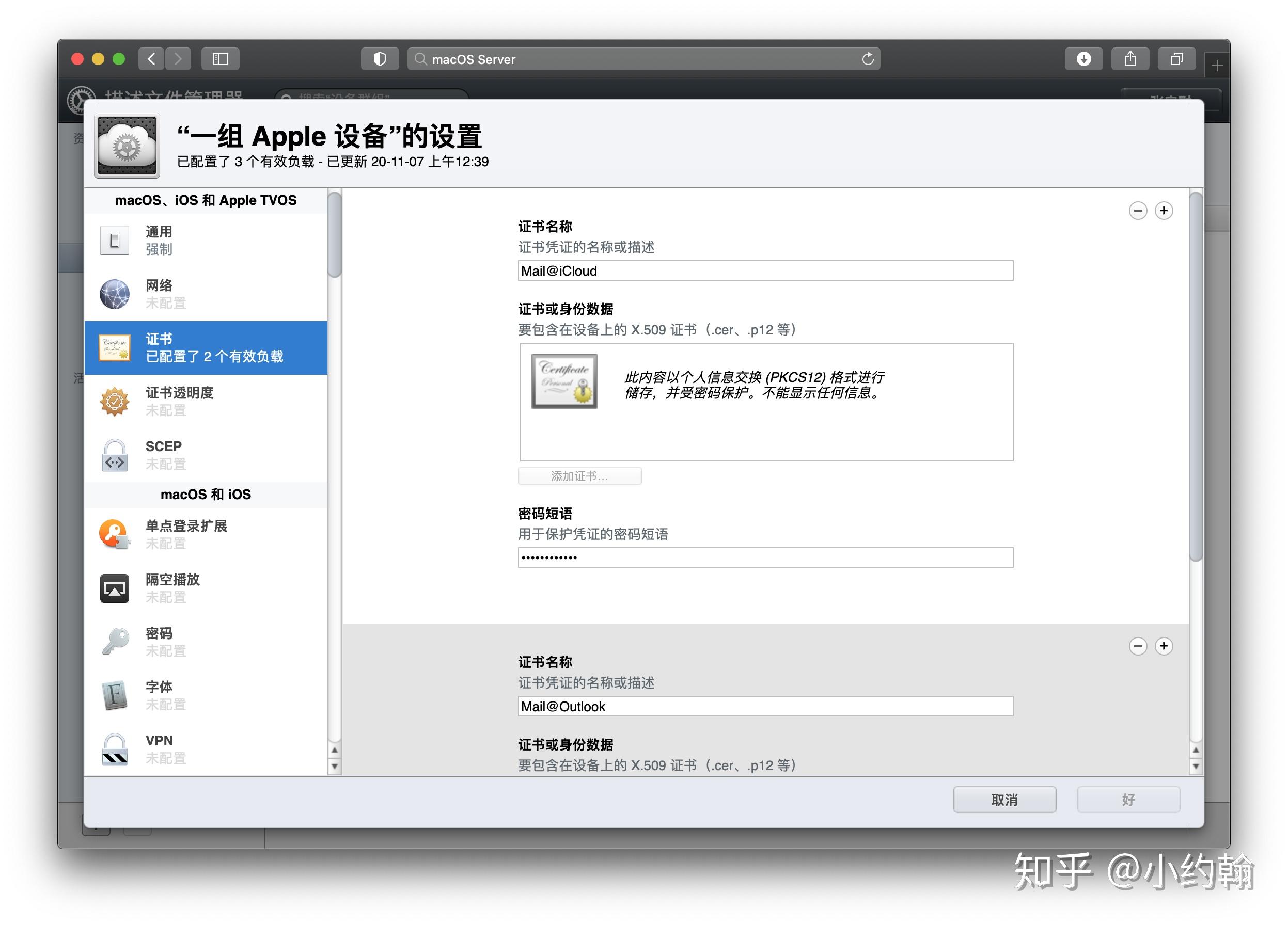
Task: Add a new certificate payload with the plus stepper
Action: 1164,211
